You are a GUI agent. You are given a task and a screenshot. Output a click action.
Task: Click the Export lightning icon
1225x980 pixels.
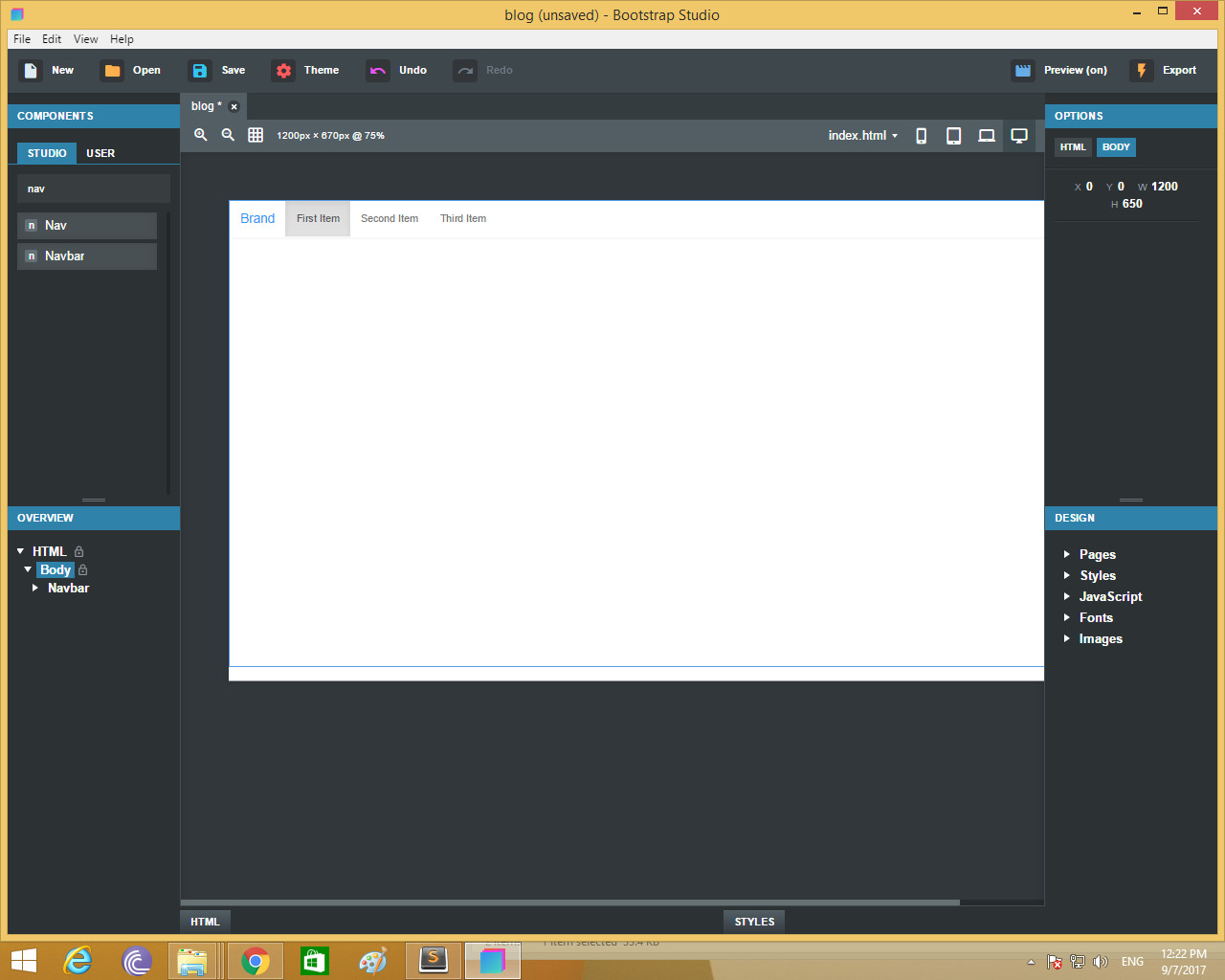[1141, 70]
